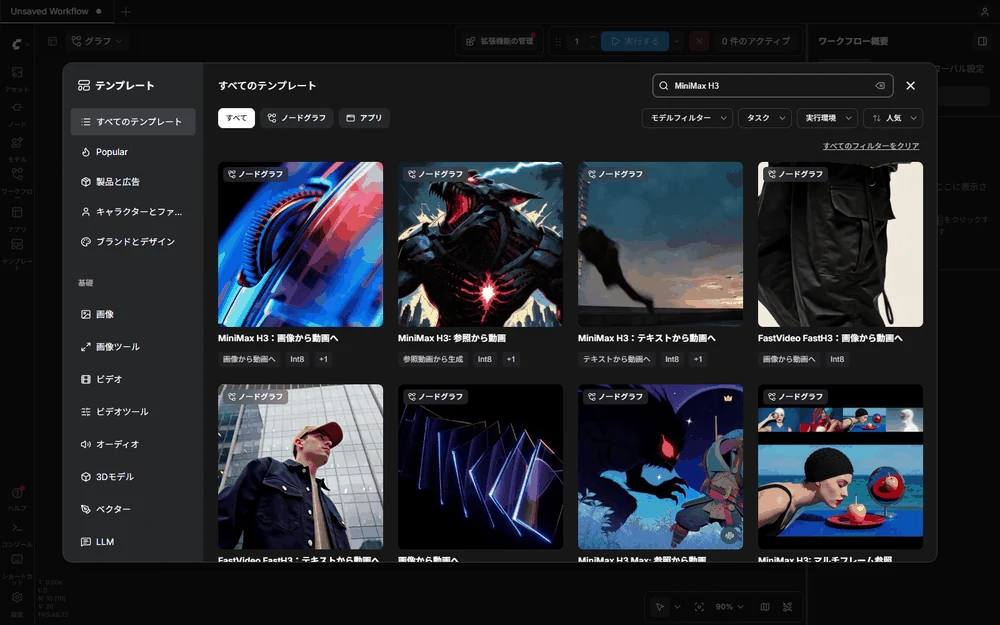Open the 90% zoom dropdown in background
Viewport: 1000px width, 625px height.
(729, 607)
